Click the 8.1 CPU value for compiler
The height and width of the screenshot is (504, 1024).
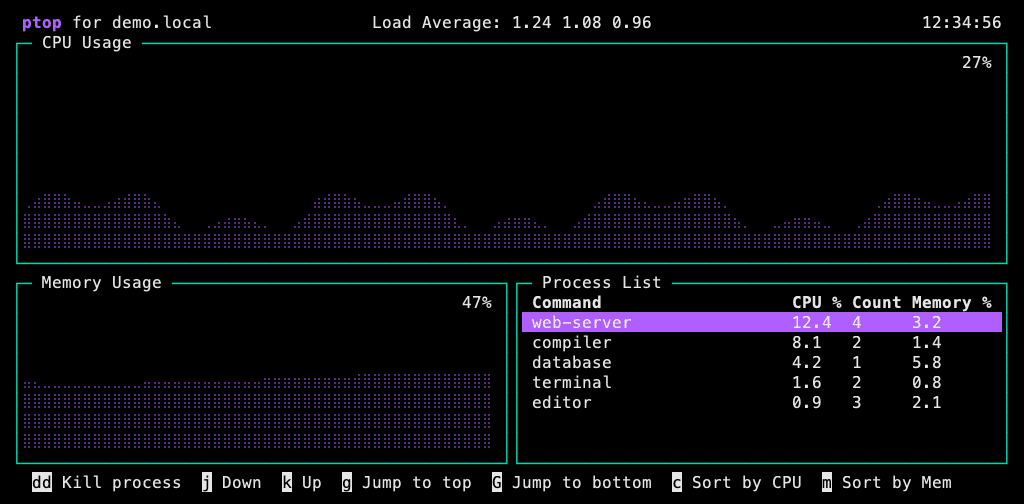(x=807, y=342)
